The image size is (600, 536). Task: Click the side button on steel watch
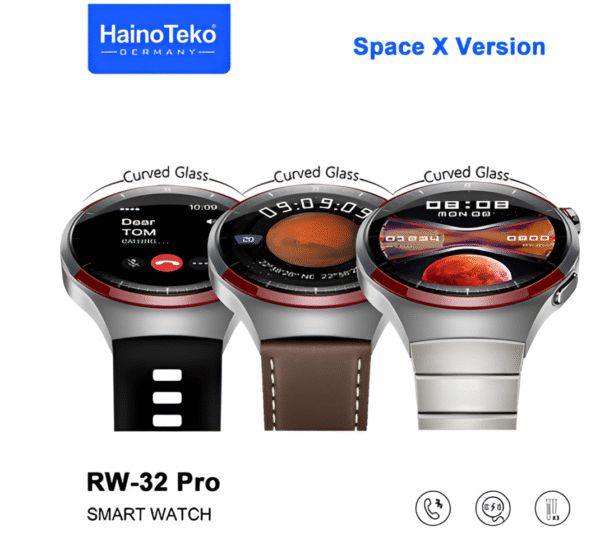point(564,289)
